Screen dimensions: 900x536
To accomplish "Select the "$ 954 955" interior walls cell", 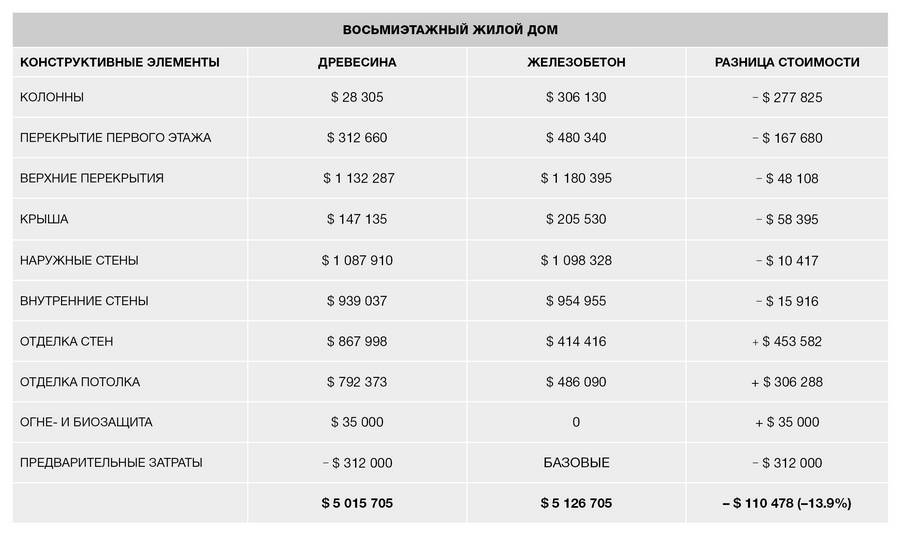I will [576, 301].
